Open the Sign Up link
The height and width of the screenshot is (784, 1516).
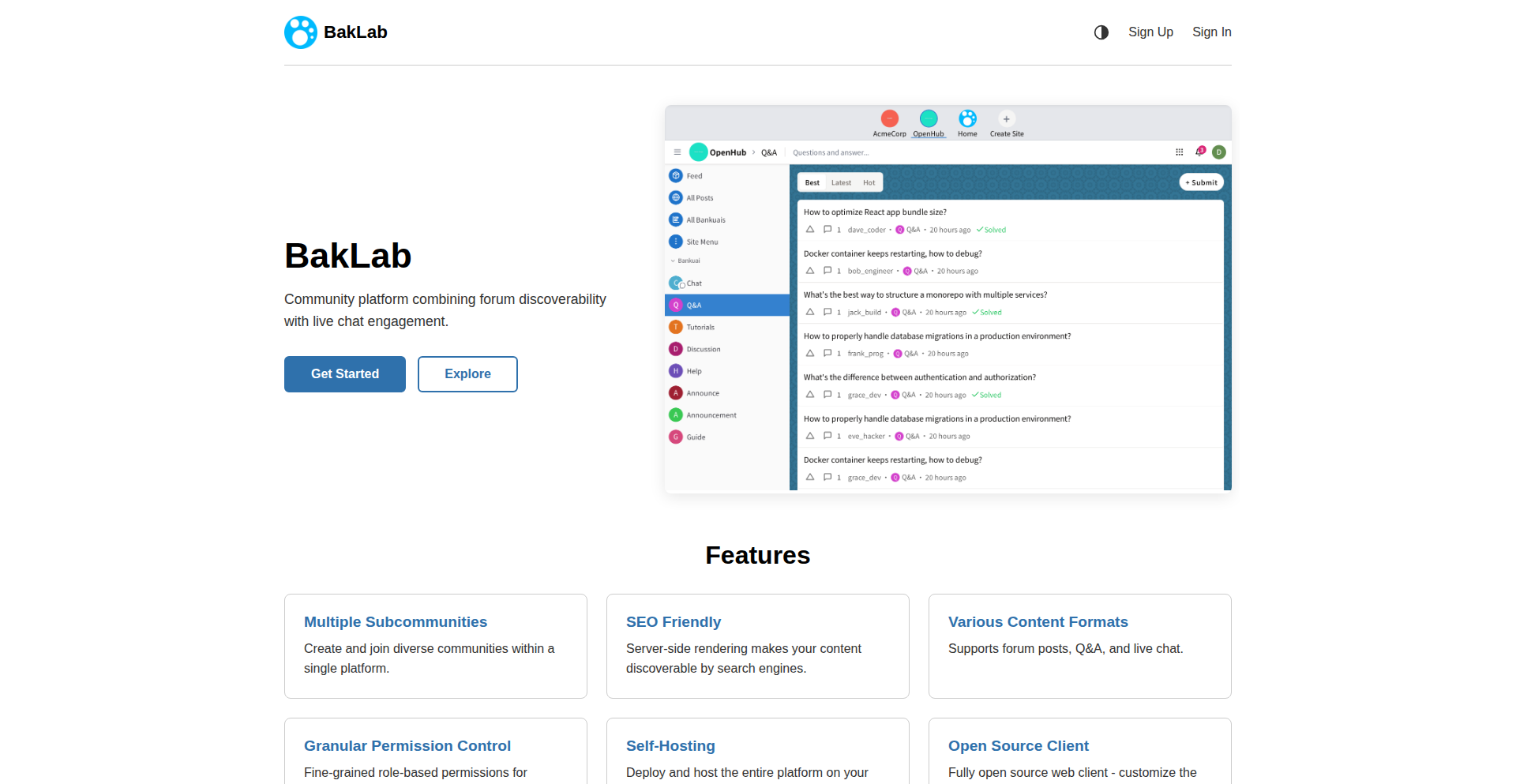click(x=1150, y=32)
